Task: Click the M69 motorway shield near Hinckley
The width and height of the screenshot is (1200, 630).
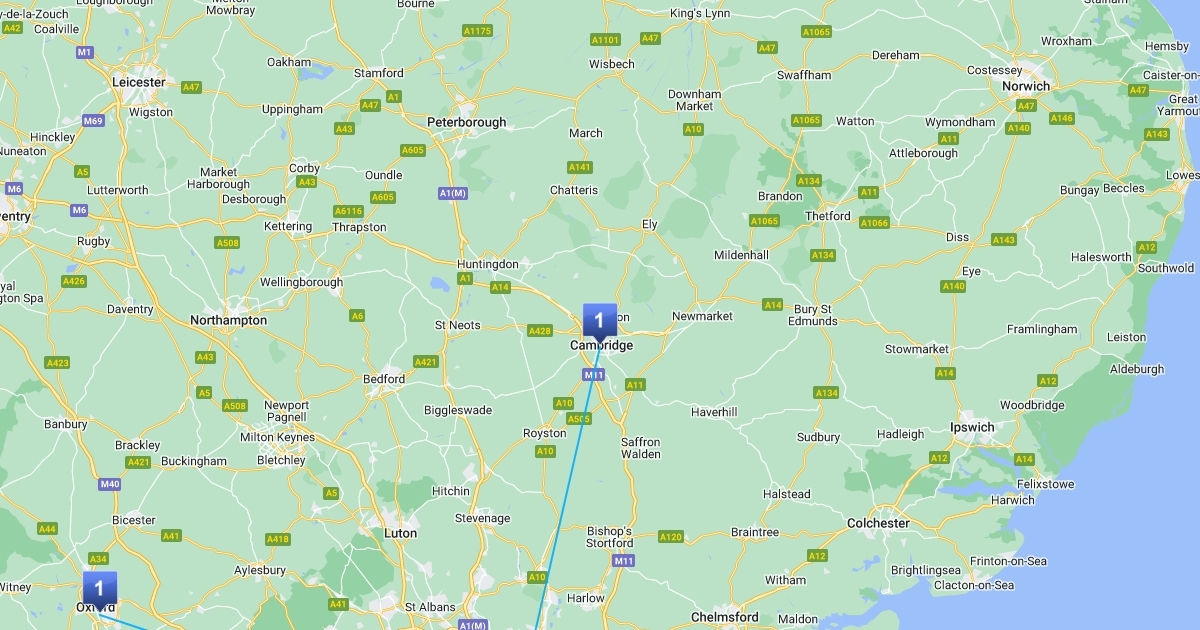Action: (93, 121)
